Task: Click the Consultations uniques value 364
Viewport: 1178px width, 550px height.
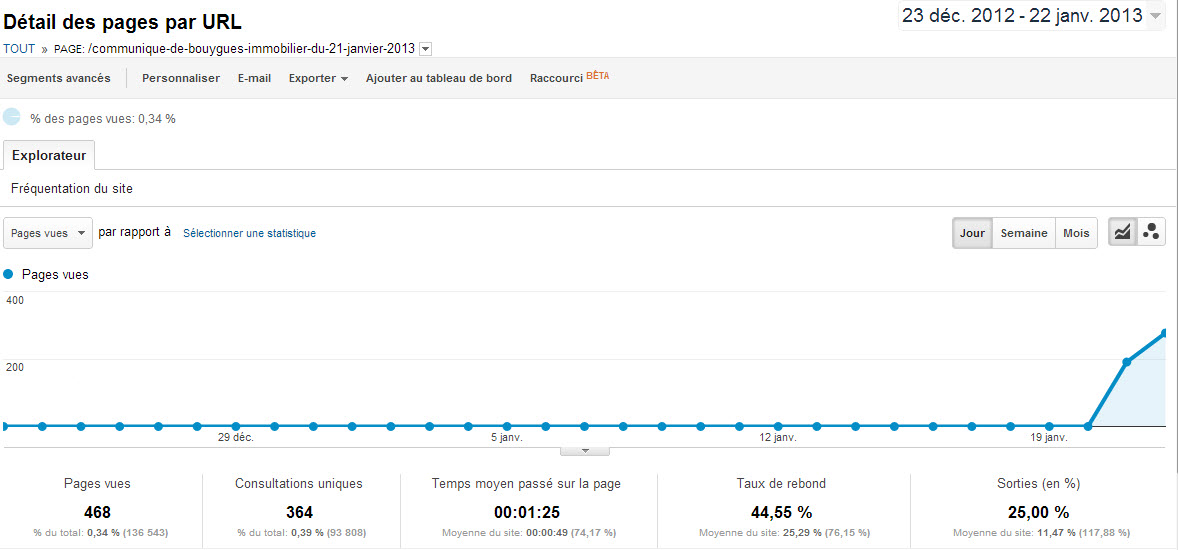Action: 299,512
